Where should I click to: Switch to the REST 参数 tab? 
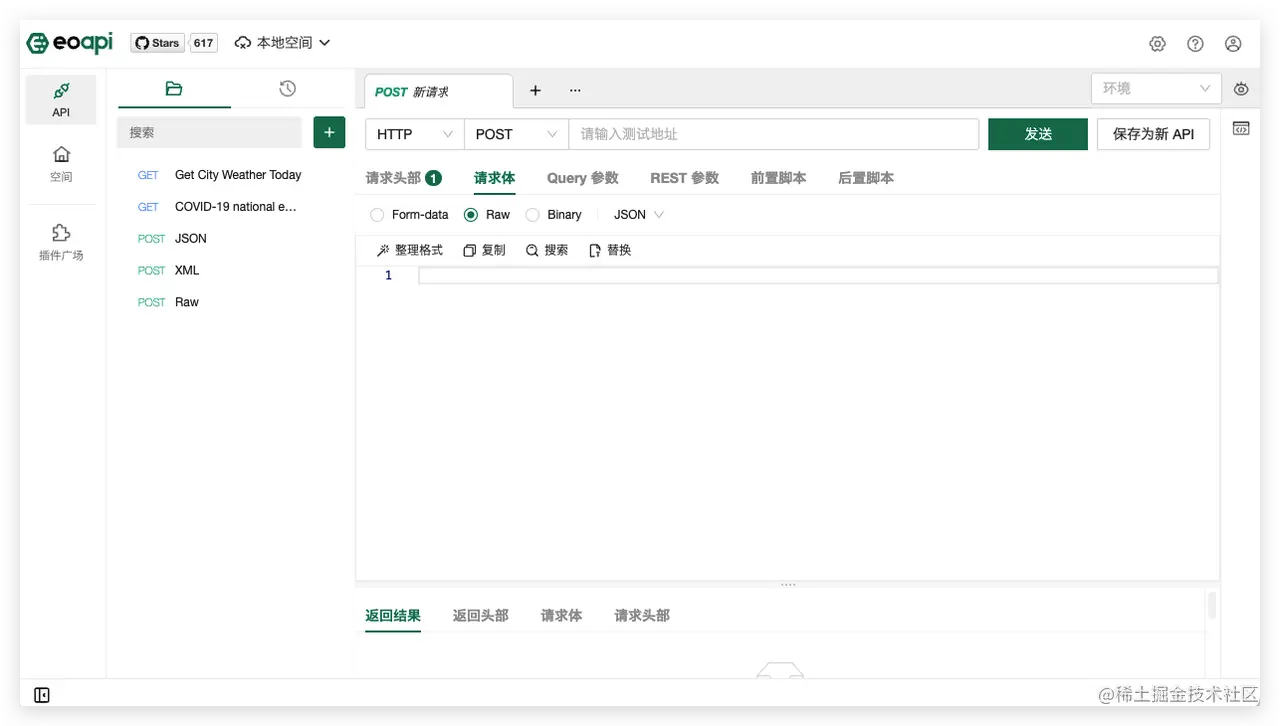pos(684,178)
